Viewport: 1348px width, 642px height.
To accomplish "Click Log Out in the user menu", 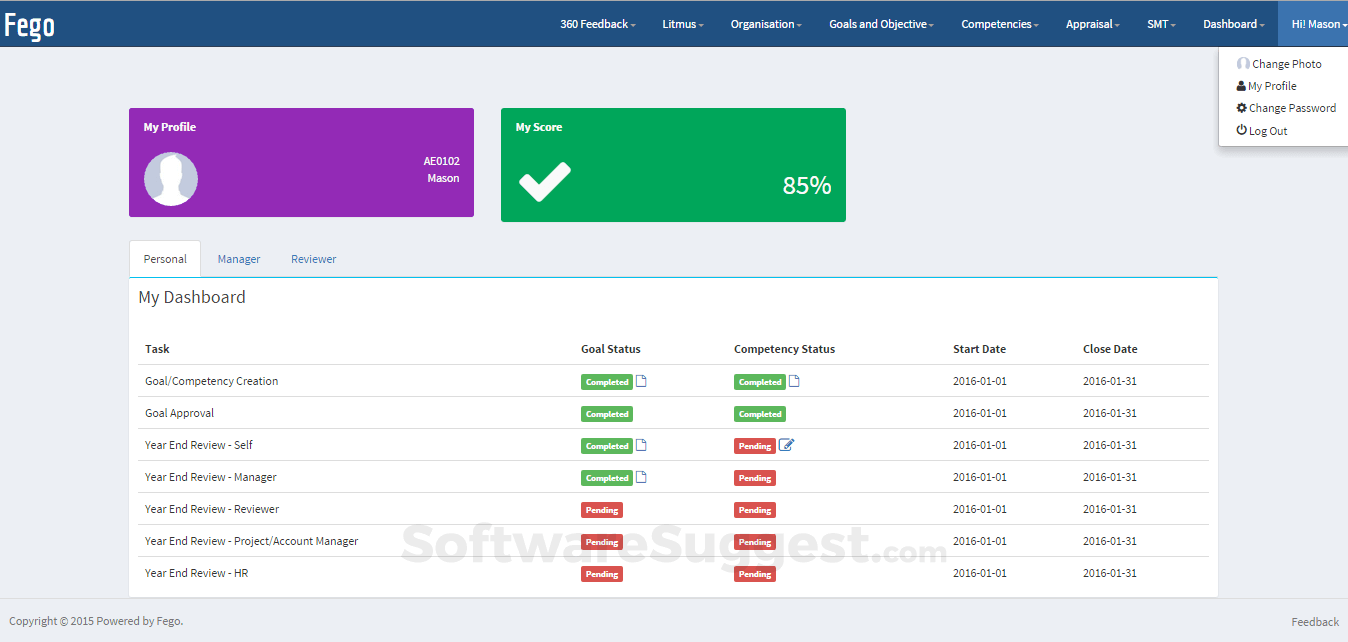I will (x=1267, y=131).
